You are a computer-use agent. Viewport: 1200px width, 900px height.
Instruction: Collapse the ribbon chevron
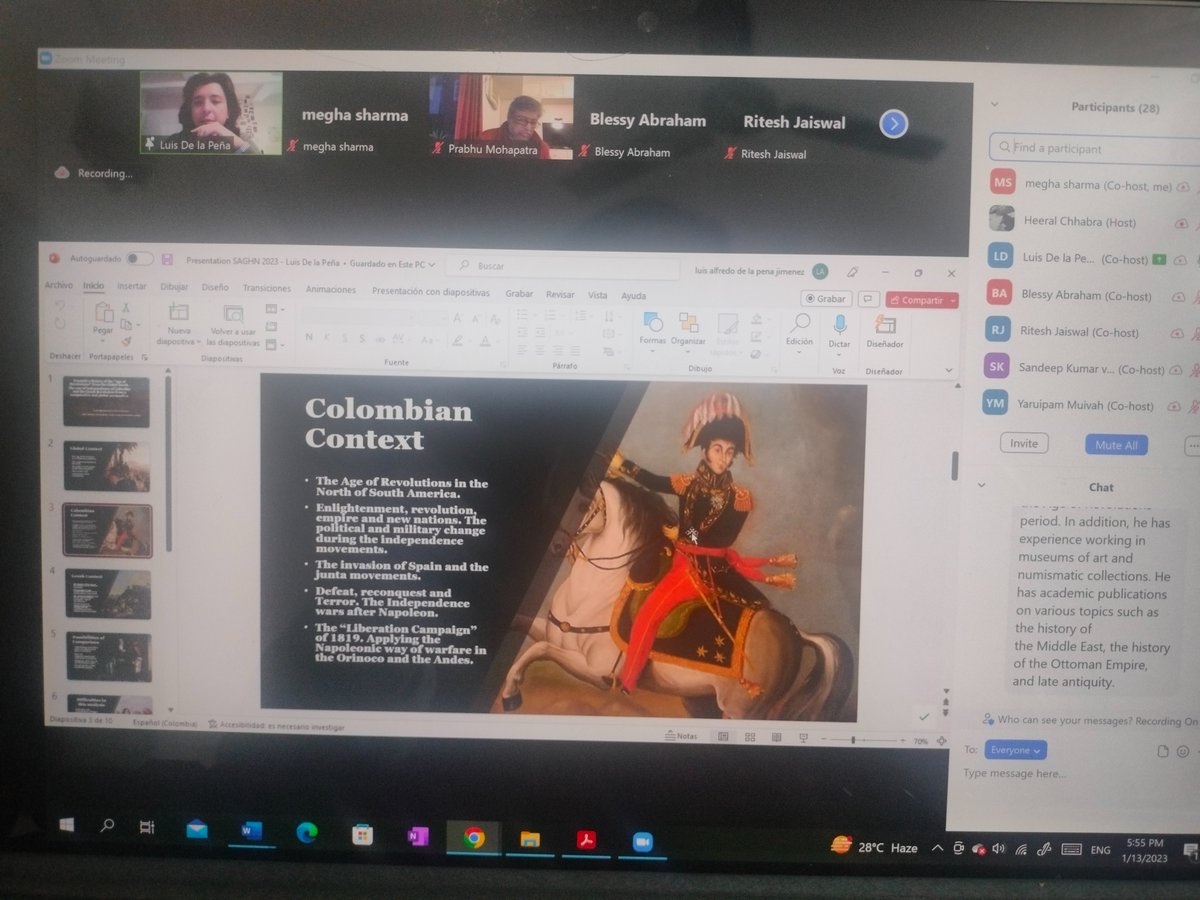948,370
